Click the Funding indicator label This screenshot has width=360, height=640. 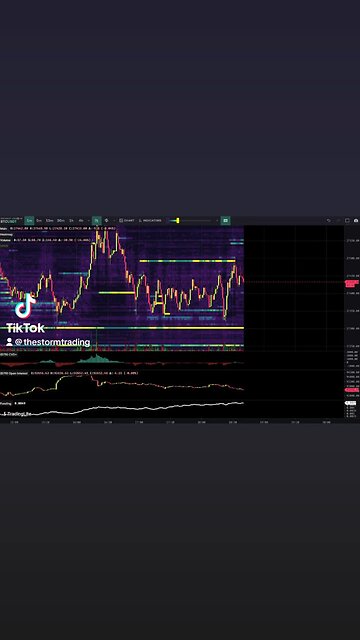(6, 403)
